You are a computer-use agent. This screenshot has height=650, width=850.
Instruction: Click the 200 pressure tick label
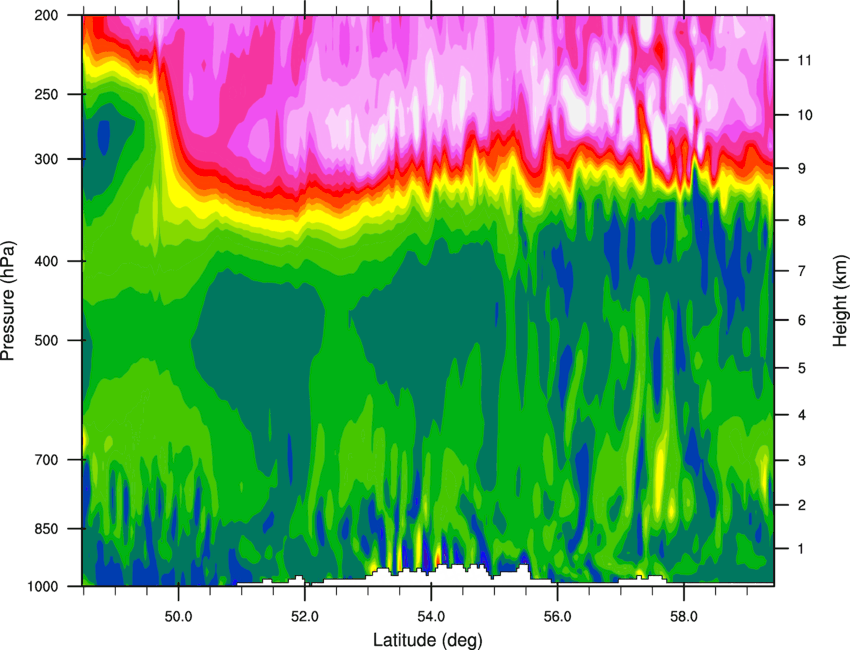point(47,15)
